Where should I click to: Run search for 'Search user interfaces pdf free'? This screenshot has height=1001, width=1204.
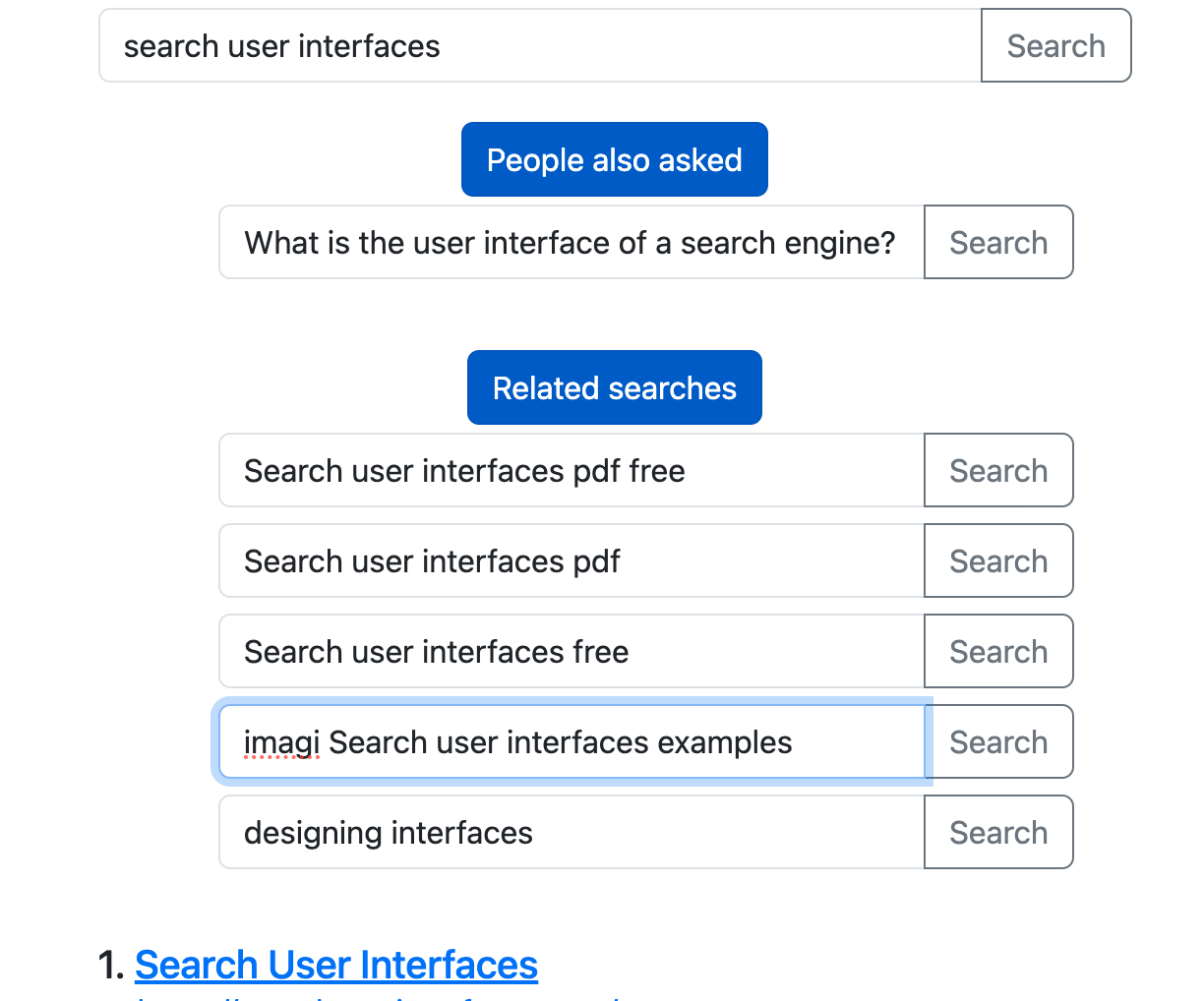(998, 471)
